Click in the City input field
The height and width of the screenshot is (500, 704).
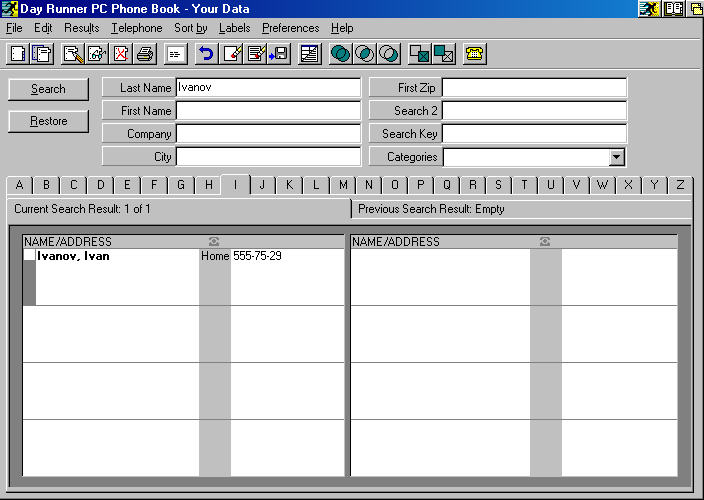tap(268, 157)
